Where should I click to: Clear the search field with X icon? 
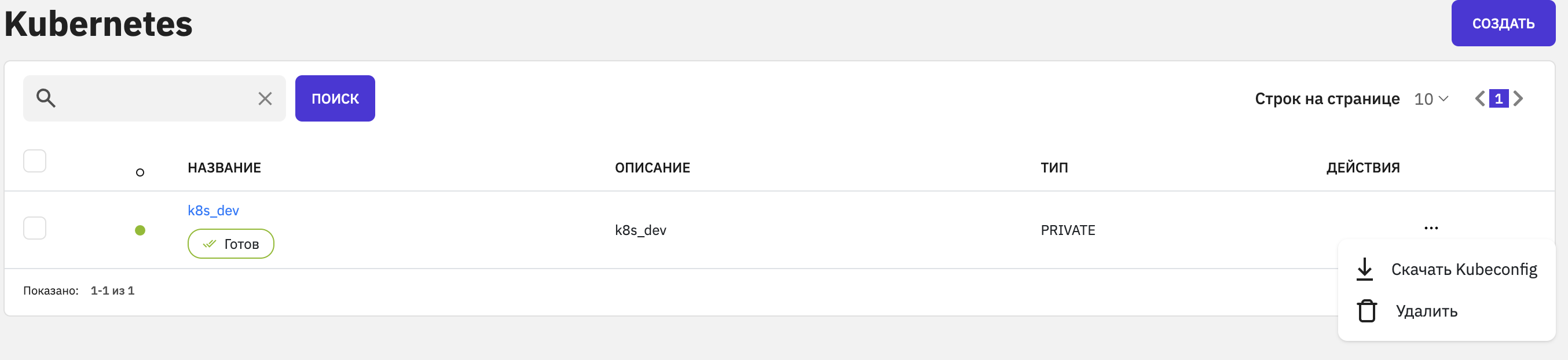coord(265,98)
